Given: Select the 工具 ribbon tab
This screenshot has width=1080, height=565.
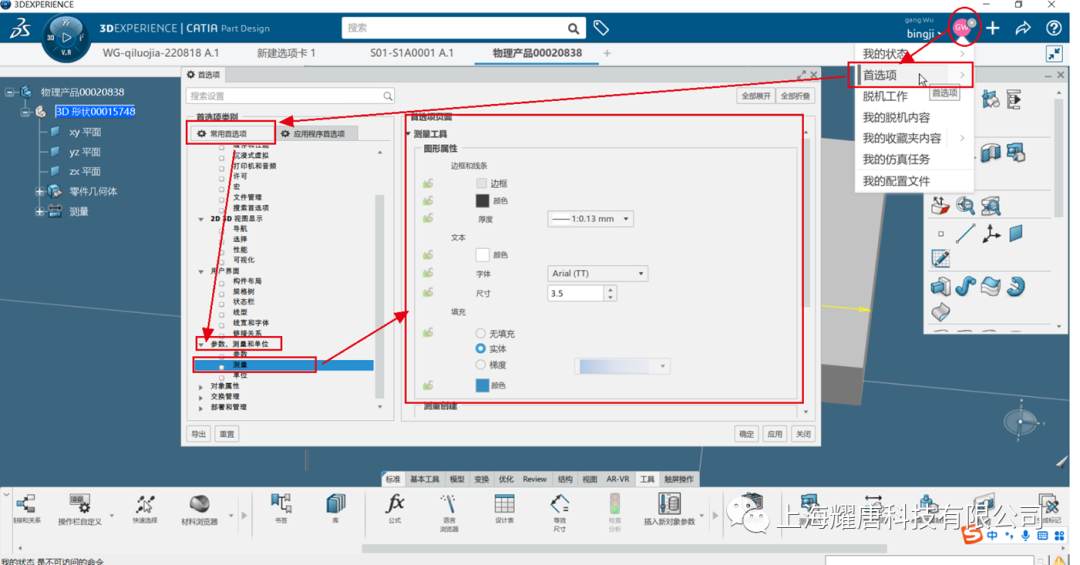Looking at the screenshot, I should click(x=647, y=479).
